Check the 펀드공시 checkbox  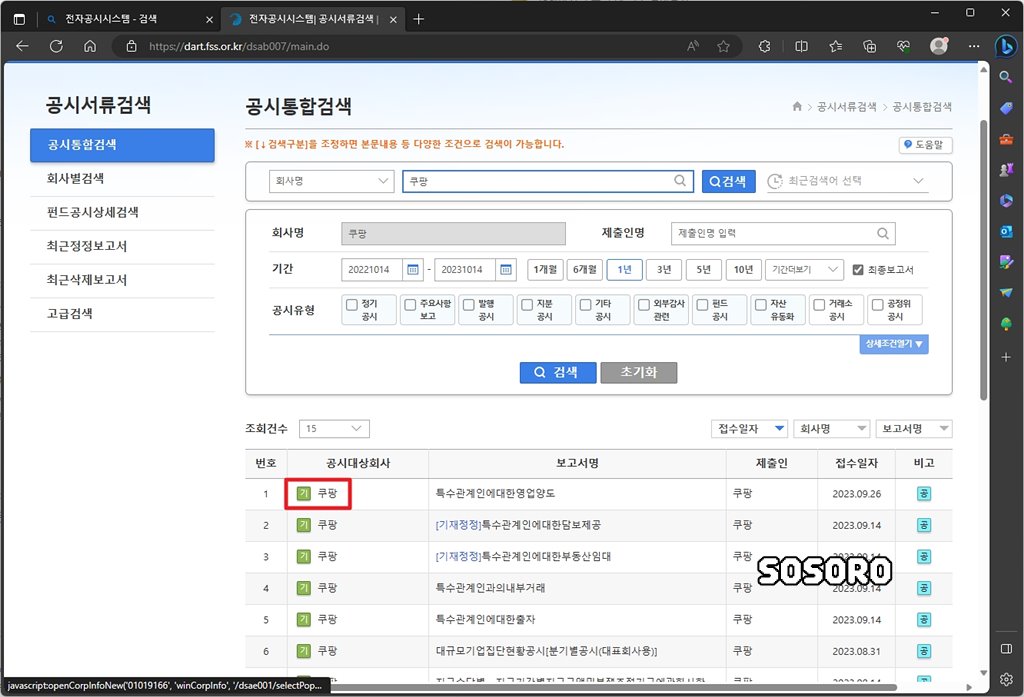(702, 304)
